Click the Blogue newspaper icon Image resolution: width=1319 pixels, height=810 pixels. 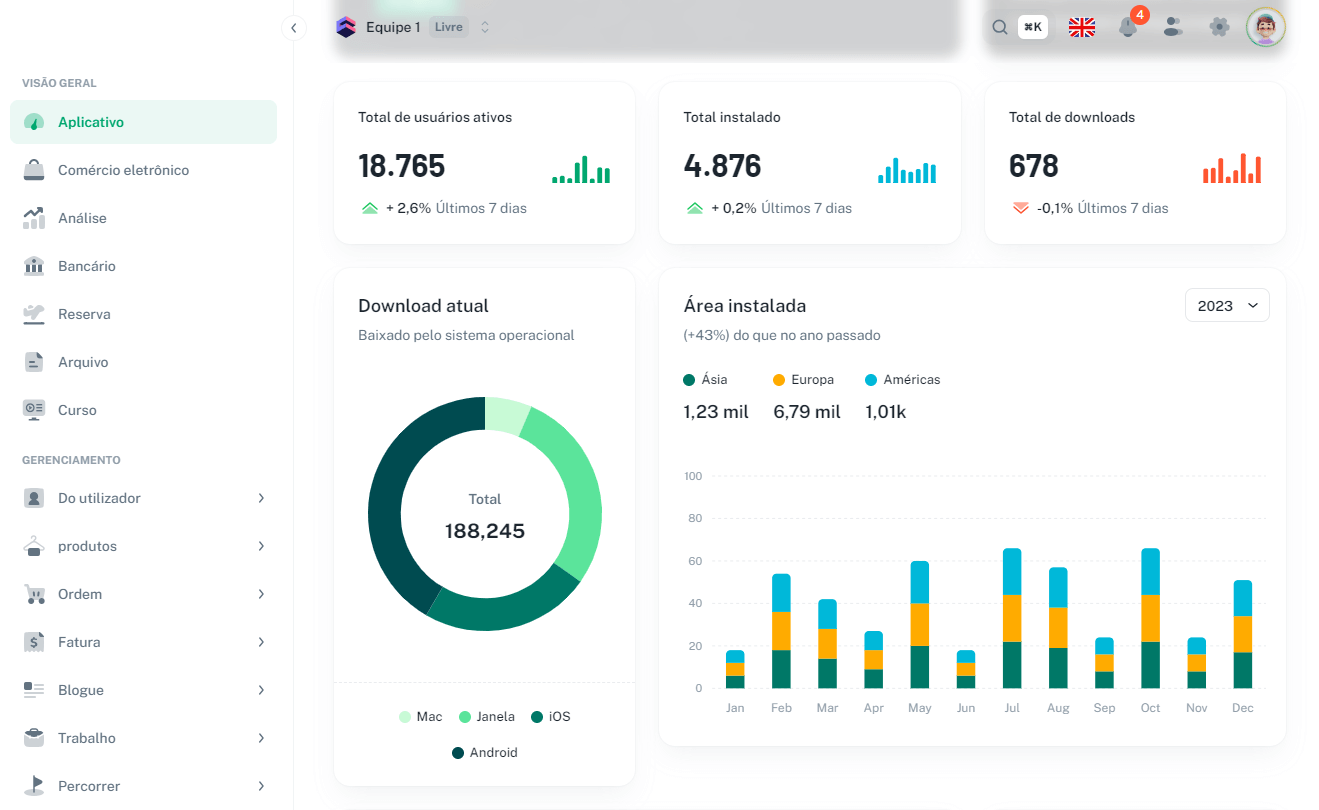pos(34,690)
